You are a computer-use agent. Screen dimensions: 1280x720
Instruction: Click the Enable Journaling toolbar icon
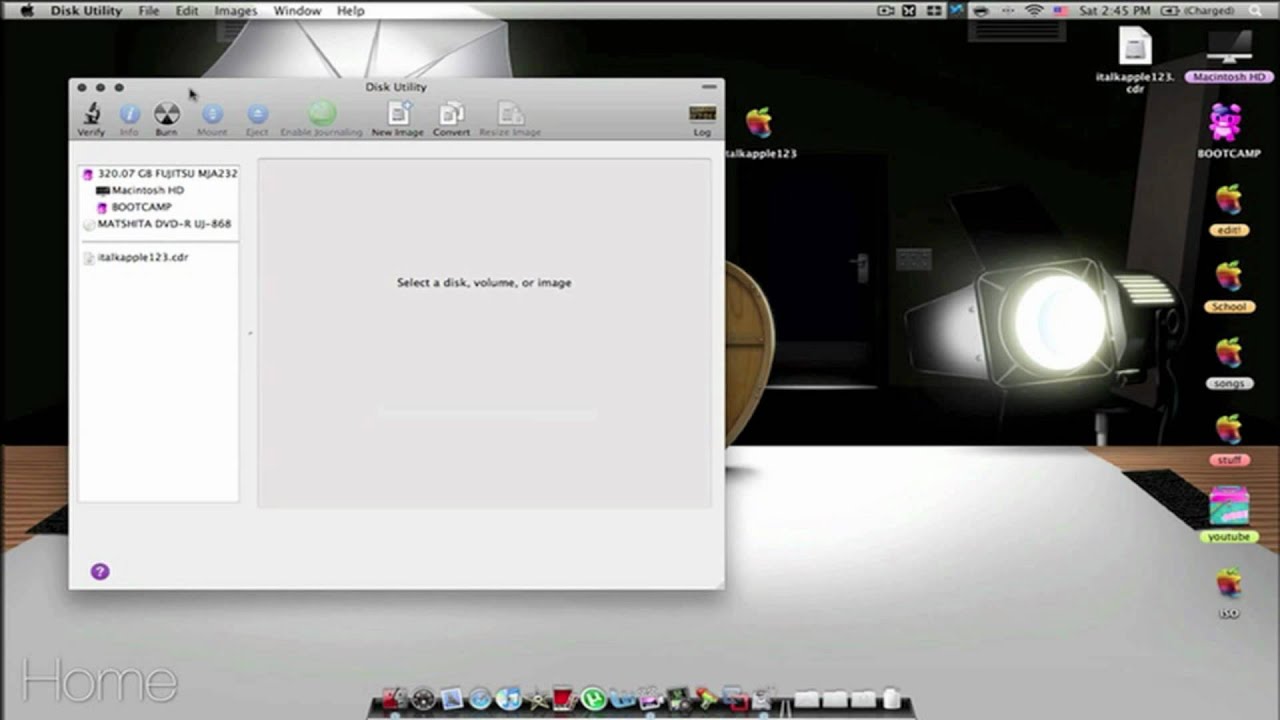[321, 113]
